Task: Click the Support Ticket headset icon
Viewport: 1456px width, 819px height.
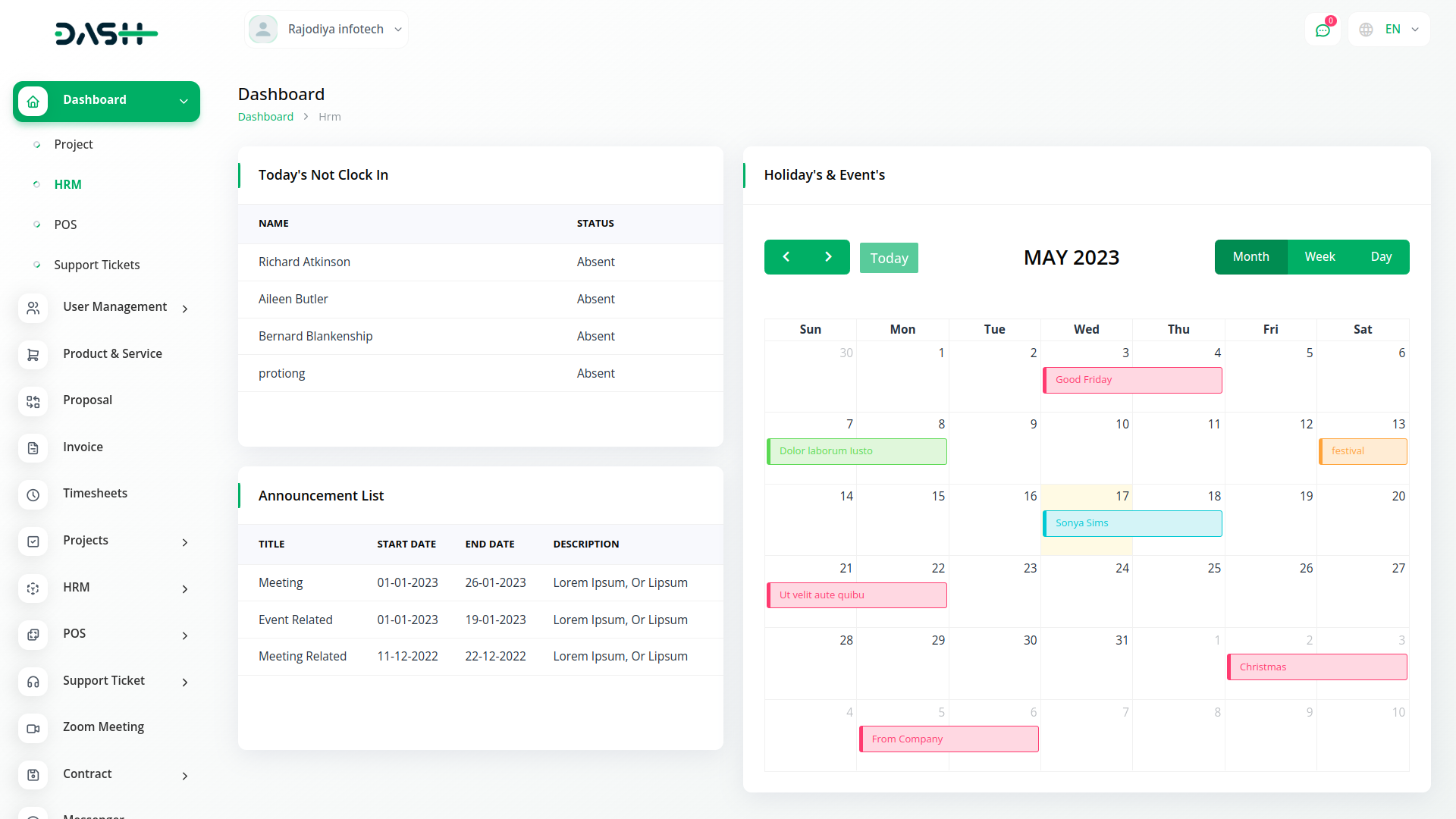Action: (x=33, y=682)
